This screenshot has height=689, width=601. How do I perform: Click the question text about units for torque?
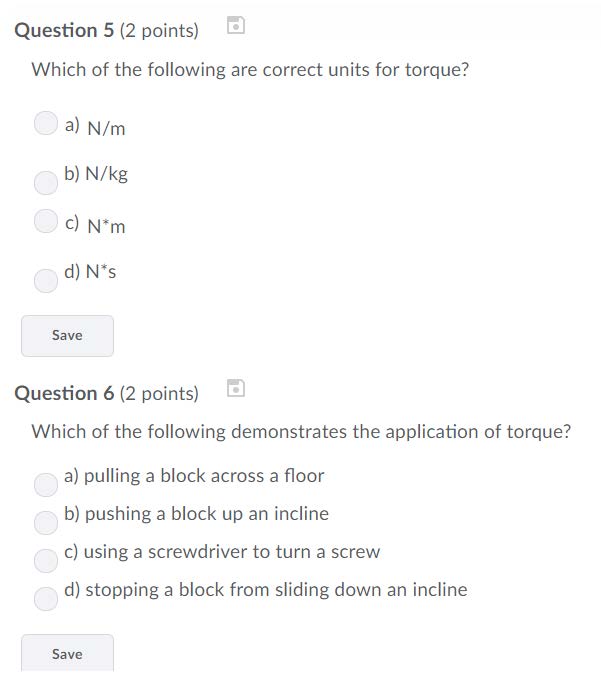pyautogui.click(x=250, y=71)
